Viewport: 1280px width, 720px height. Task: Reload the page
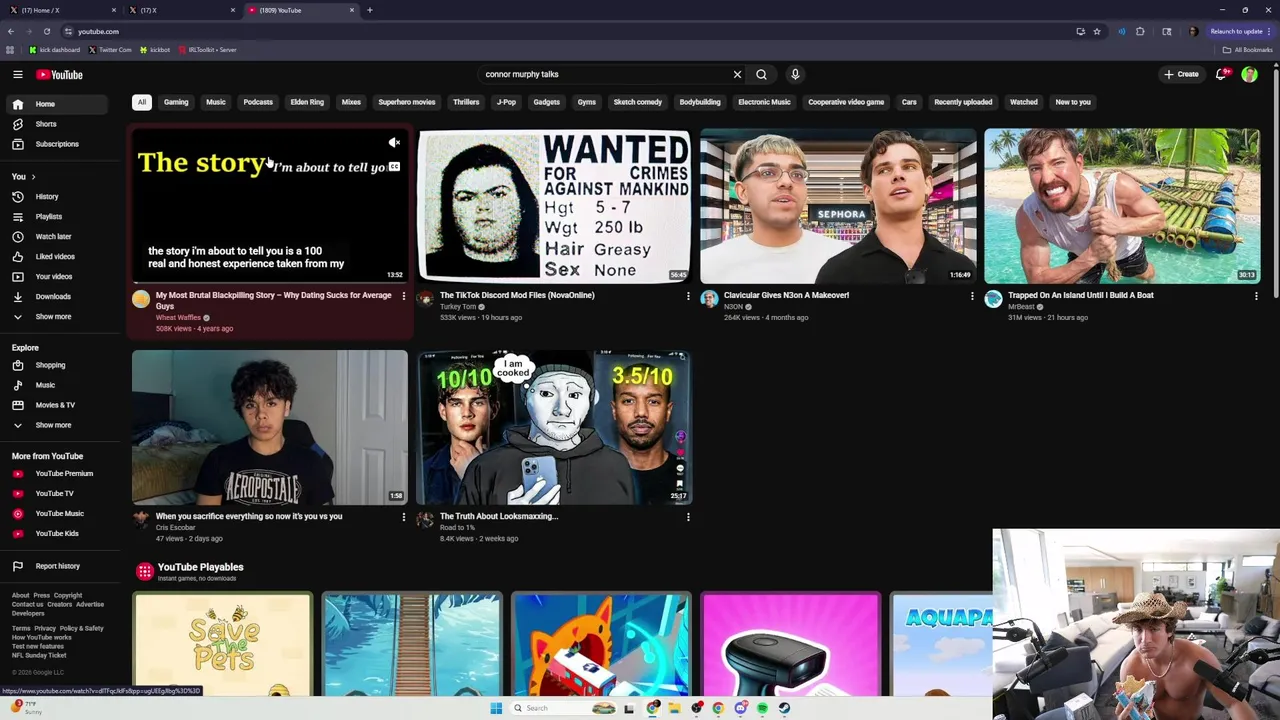click(46, 31)
